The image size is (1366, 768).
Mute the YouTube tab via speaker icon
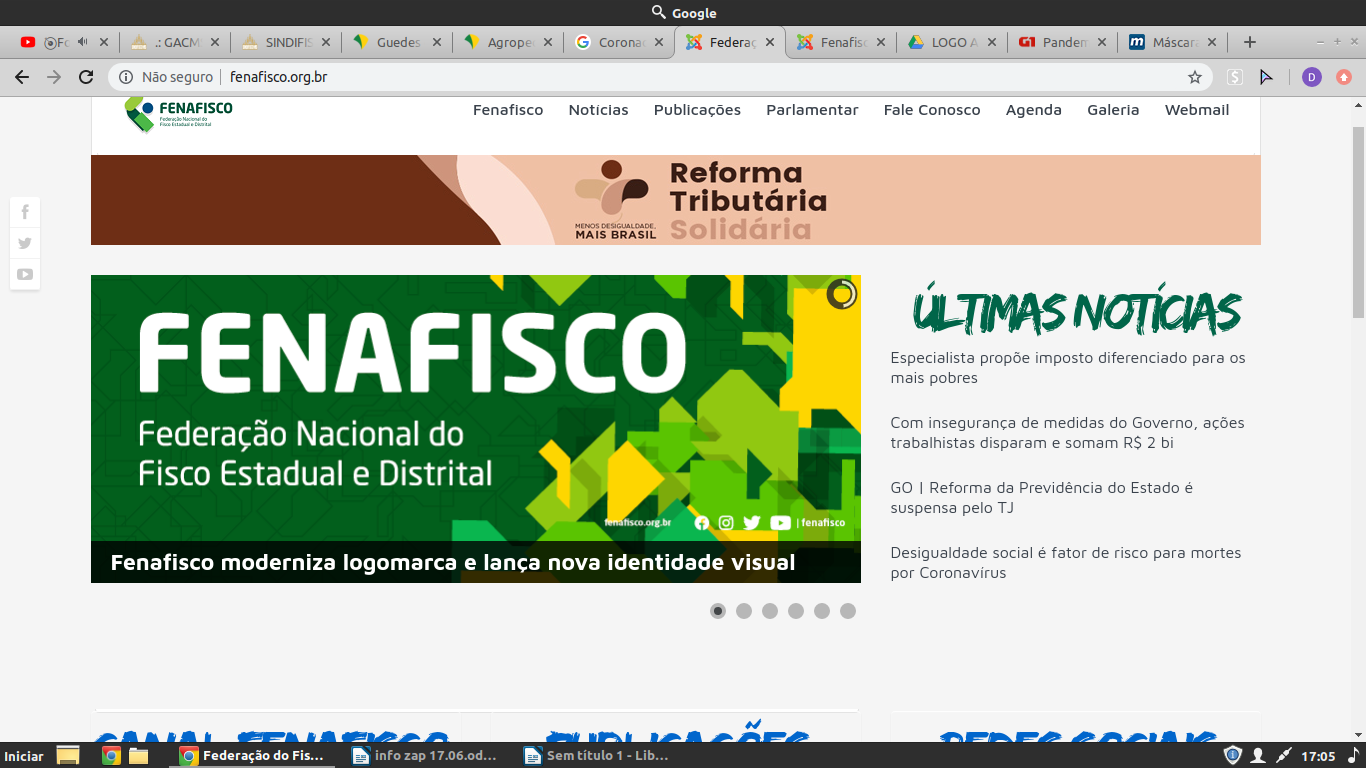pos(82,42)
